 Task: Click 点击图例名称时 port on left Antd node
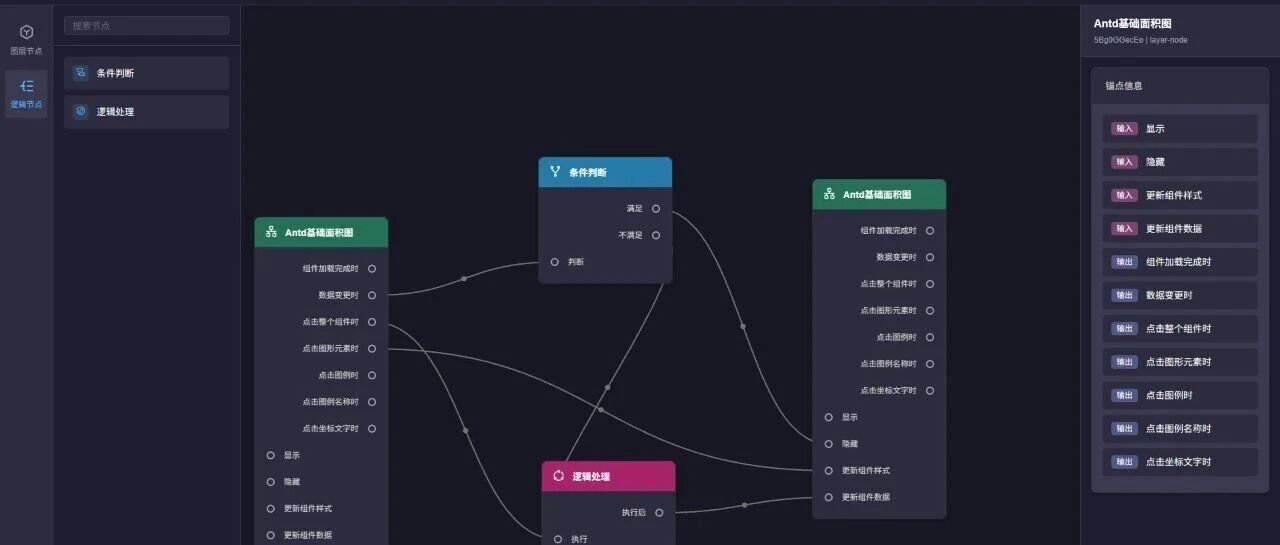(x=372, y=402)
